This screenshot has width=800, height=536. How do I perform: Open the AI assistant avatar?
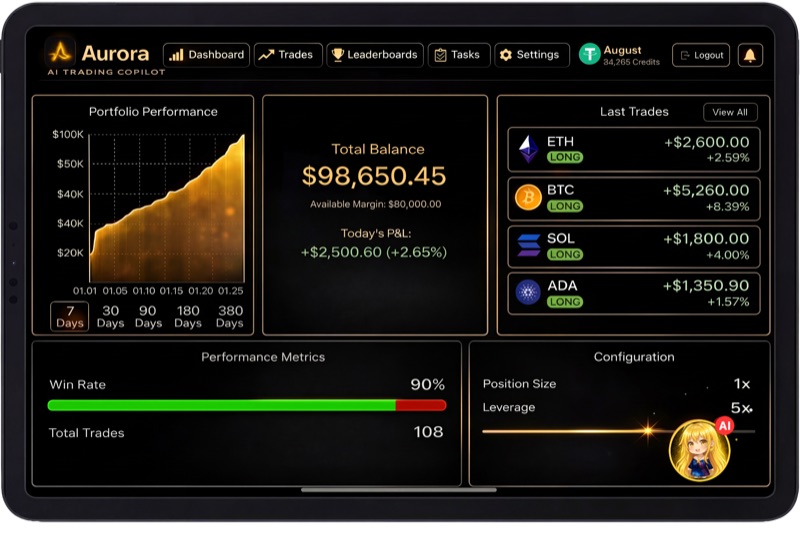699,451
